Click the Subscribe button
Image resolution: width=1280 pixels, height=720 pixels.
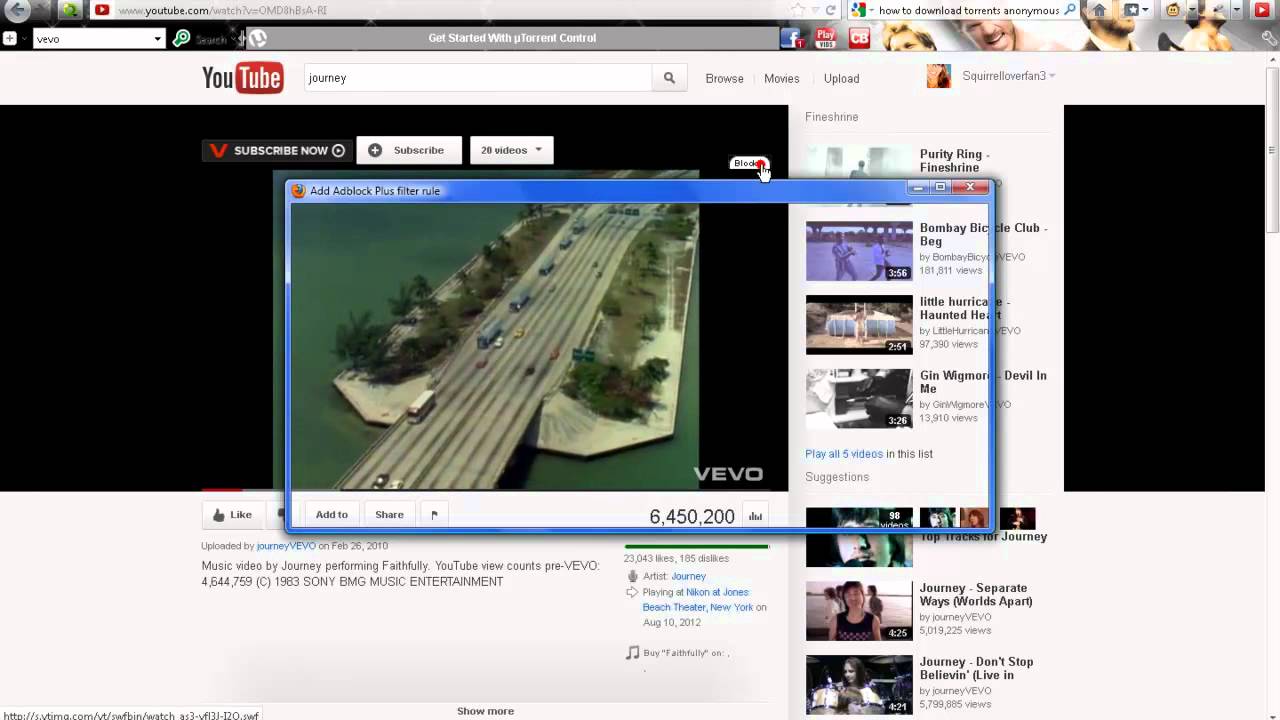tap(409, 150)
